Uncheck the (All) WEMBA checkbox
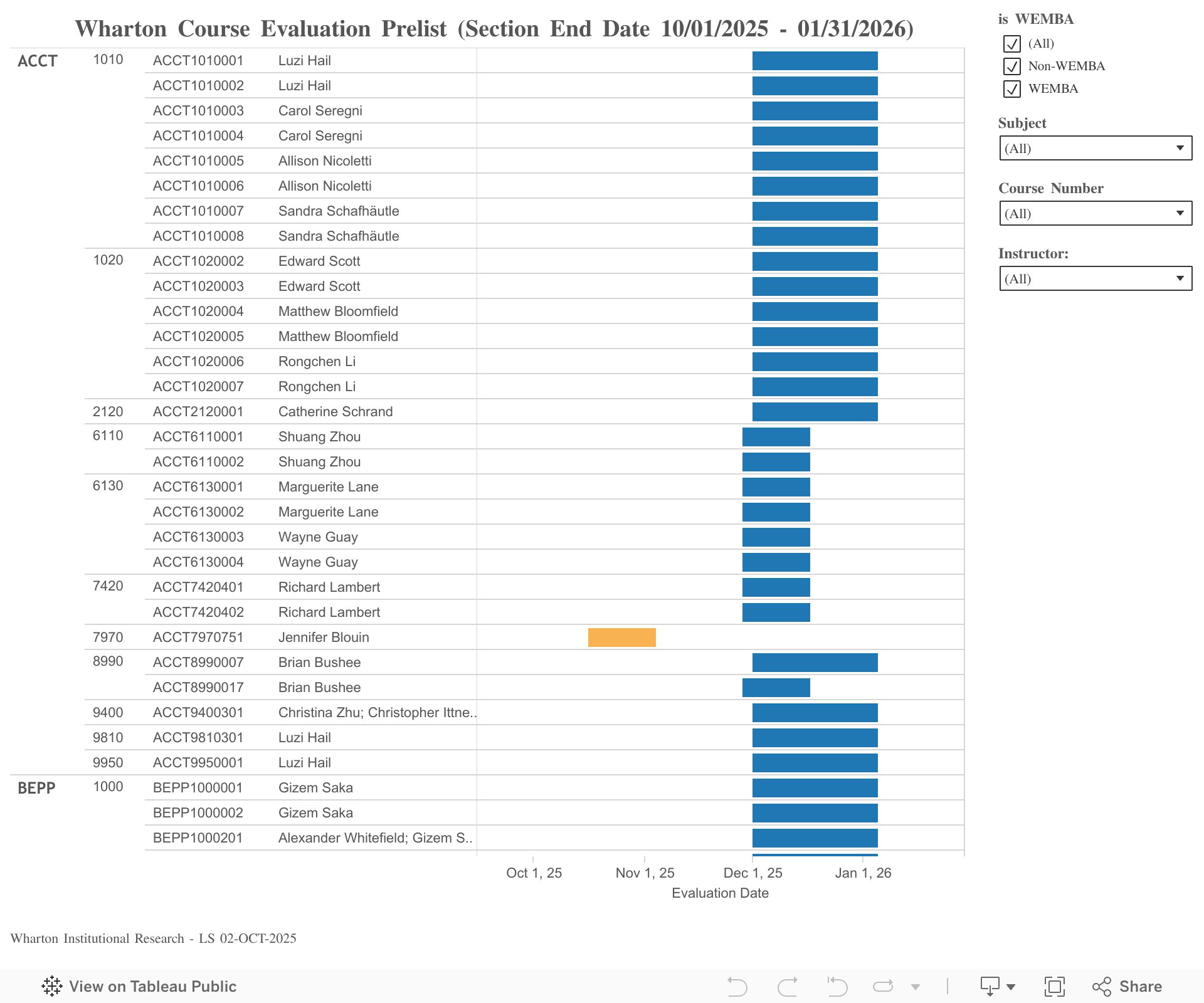Image resolution: width=1204 pixels, height=1003 pixels. click(x=1012, y=44)
